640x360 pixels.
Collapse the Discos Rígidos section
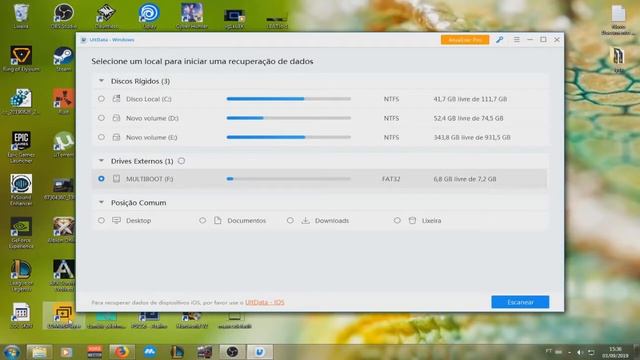[x=101, y=81]
